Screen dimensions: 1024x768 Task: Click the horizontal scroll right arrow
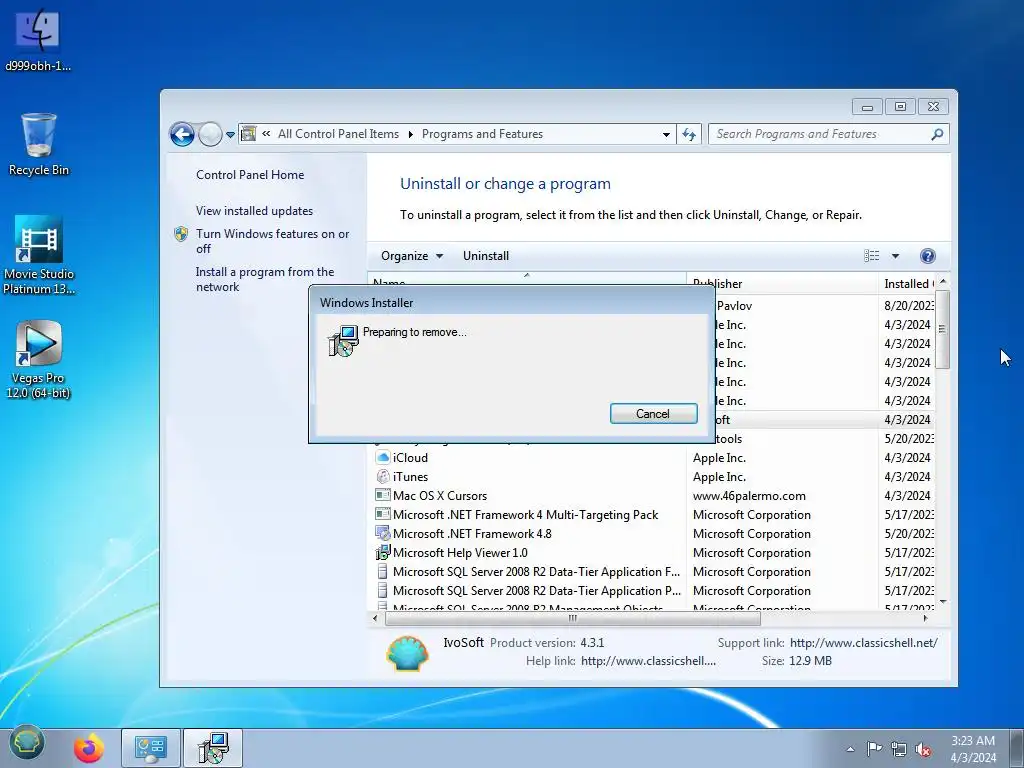pos(925,618)
